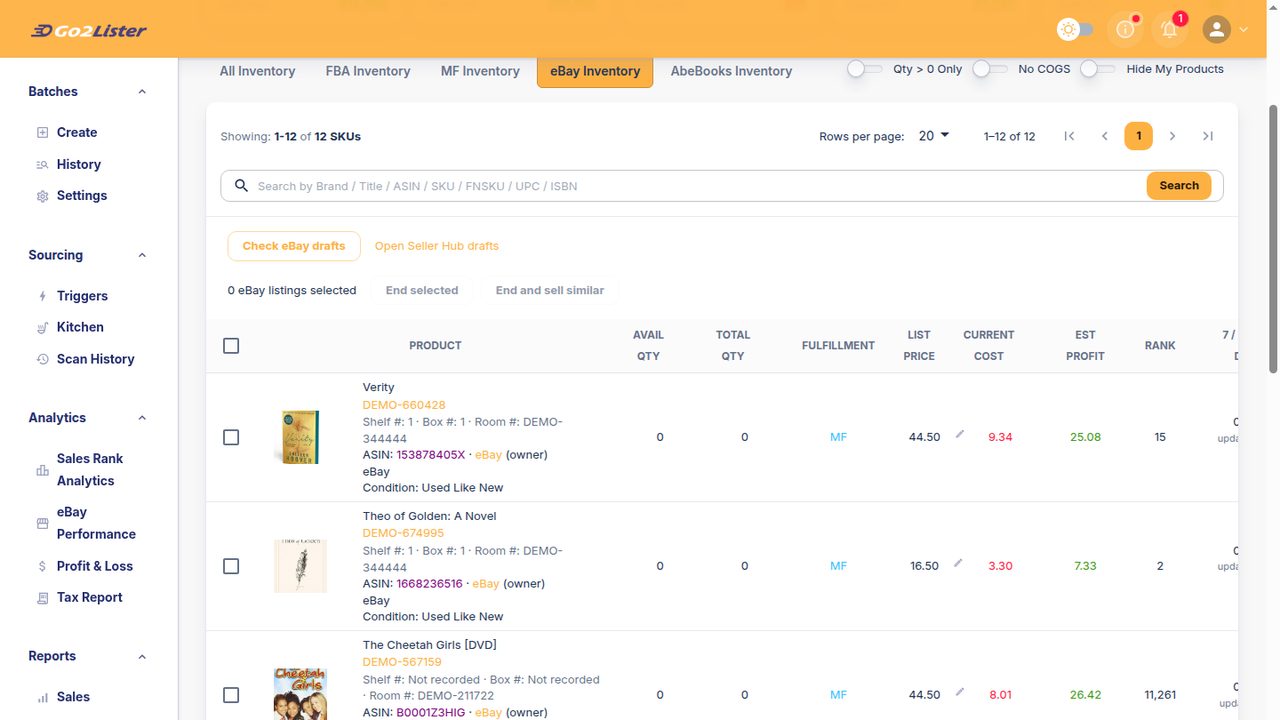Click the eBay Performance icon
The height and width of the screenshot is (720, 1280).
click(42, 523)
